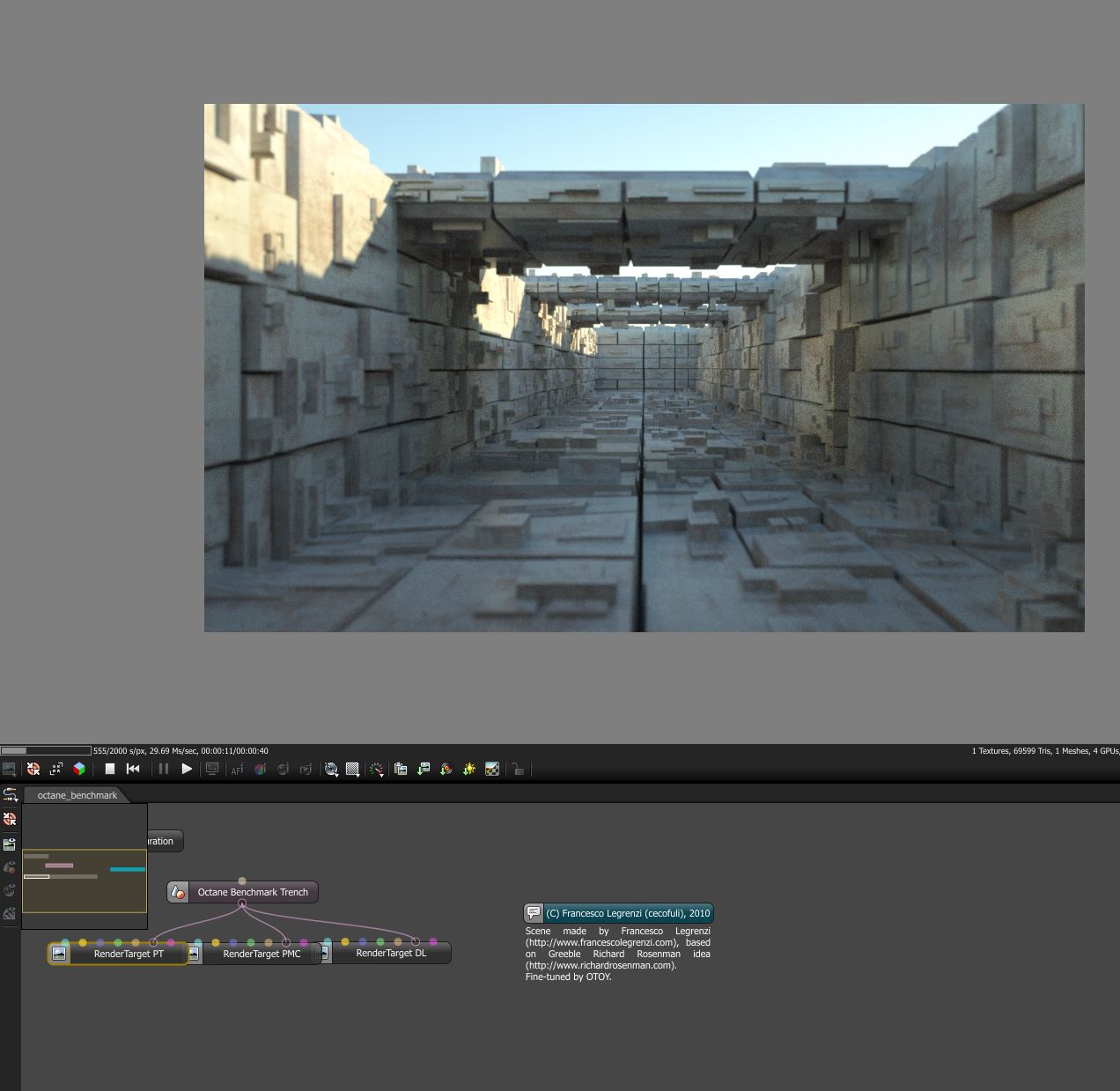Toggle the auto-focus picker (AF) icon
The width and height of the screenshot is (1120, 1091).
(237, 769)
